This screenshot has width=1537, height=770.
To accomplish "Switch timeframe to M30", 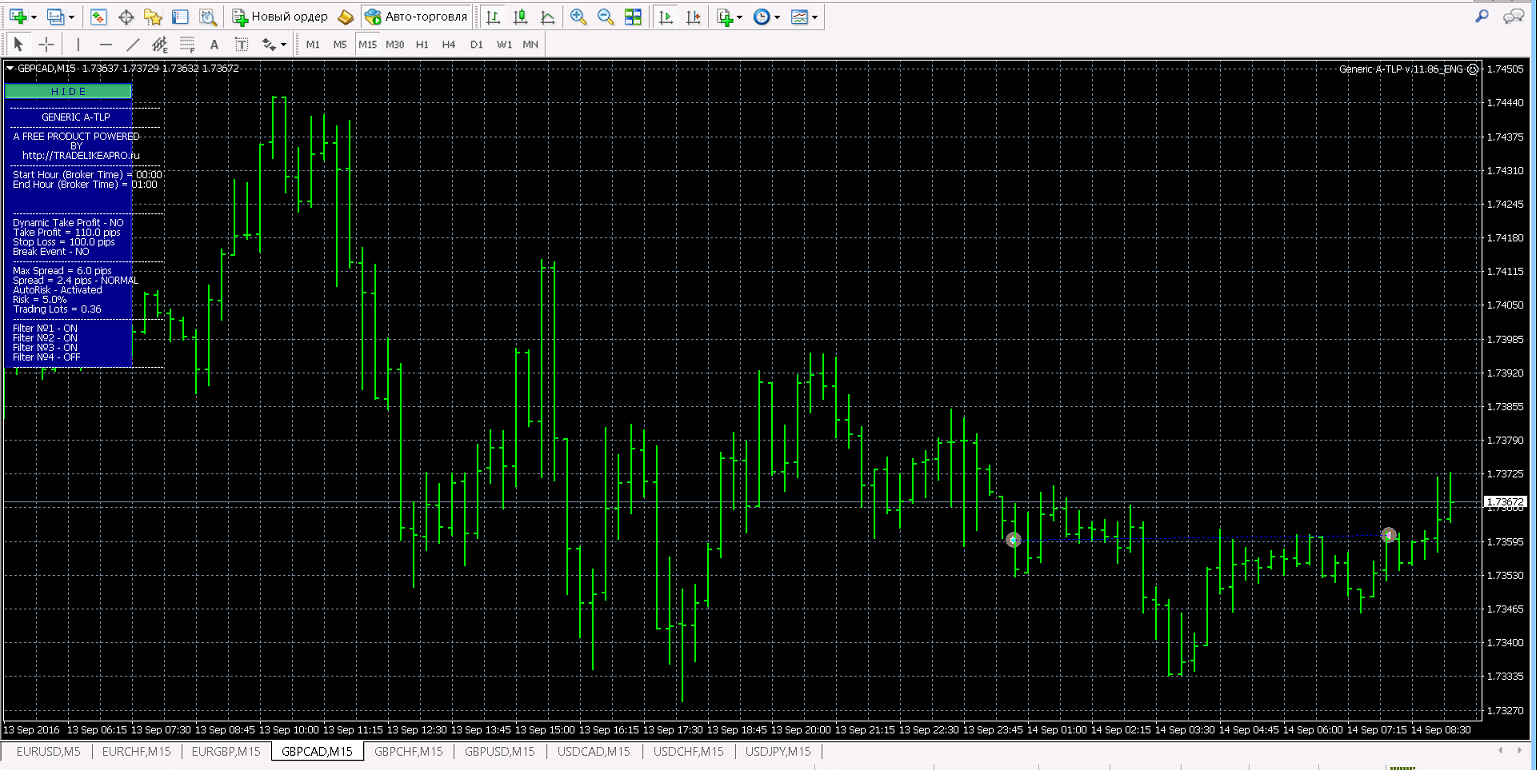I will pos(395,44).
